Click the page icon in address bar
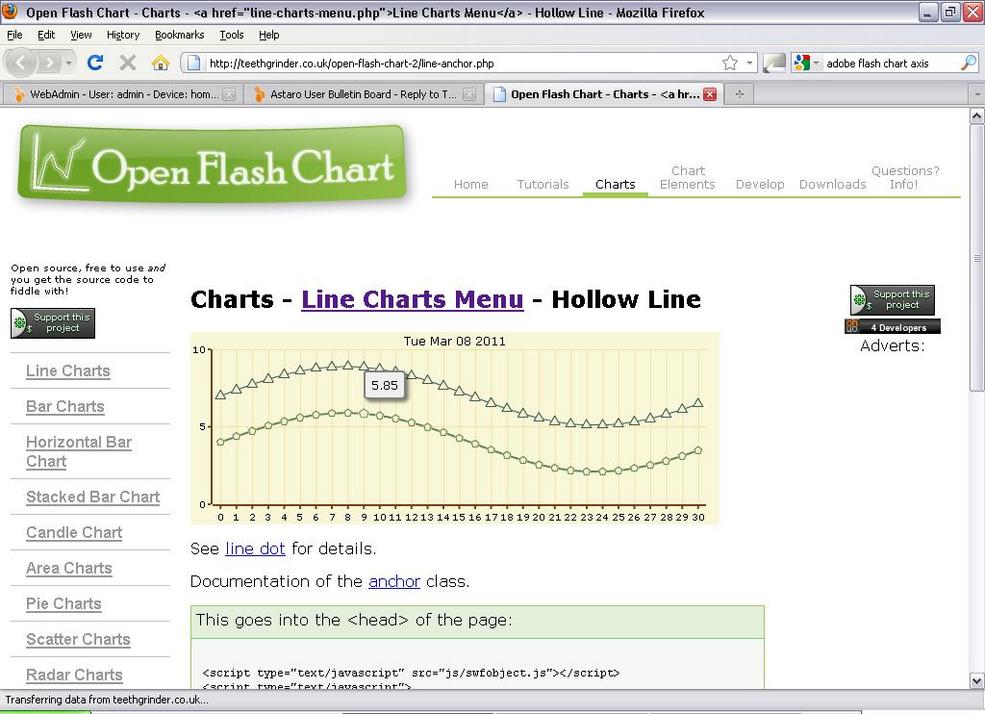Screen dimensions: 985x714 click(x=194, y=63)
